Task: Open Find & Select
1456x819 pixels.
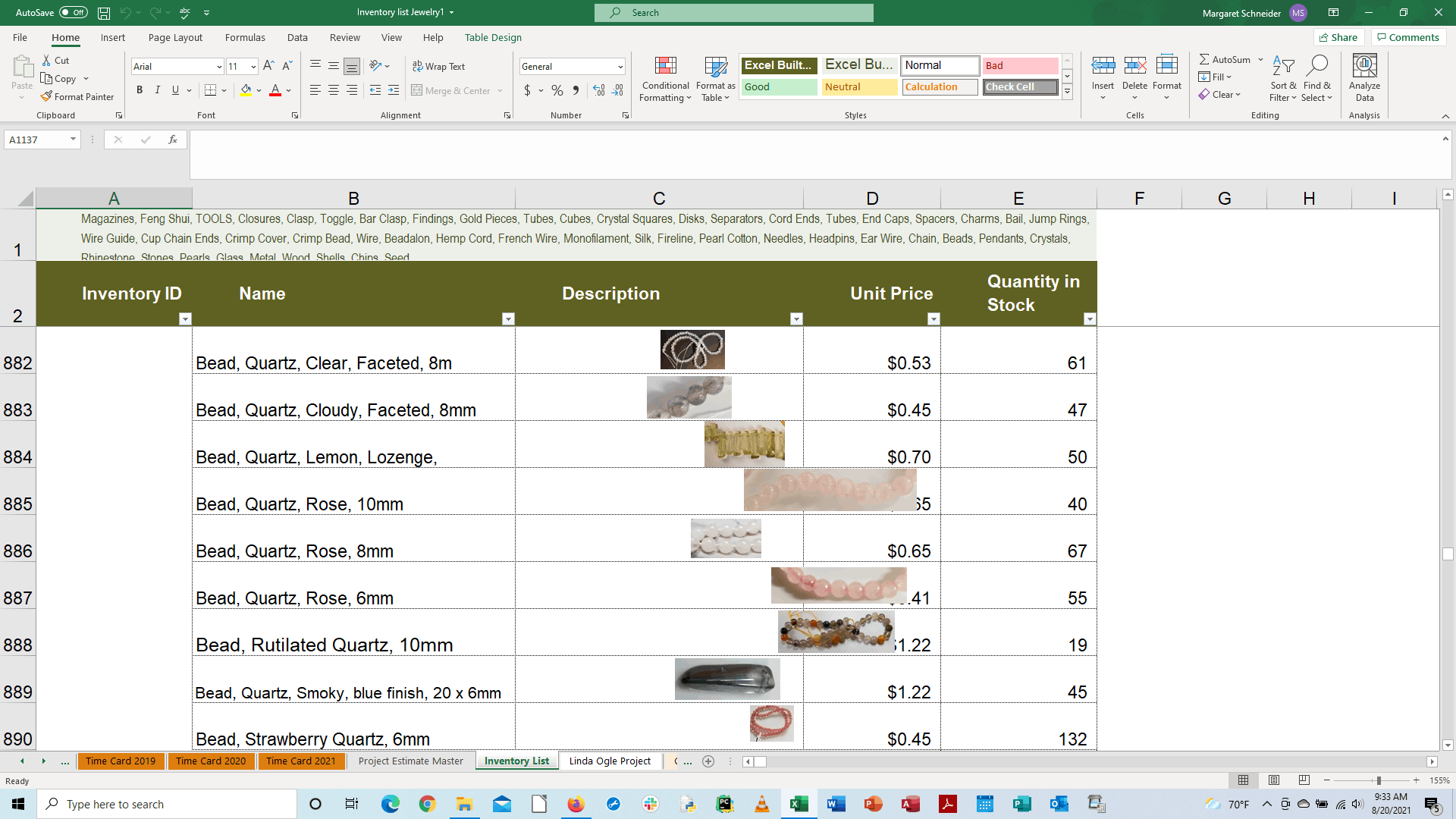Action: click(x=1317, y=79)
